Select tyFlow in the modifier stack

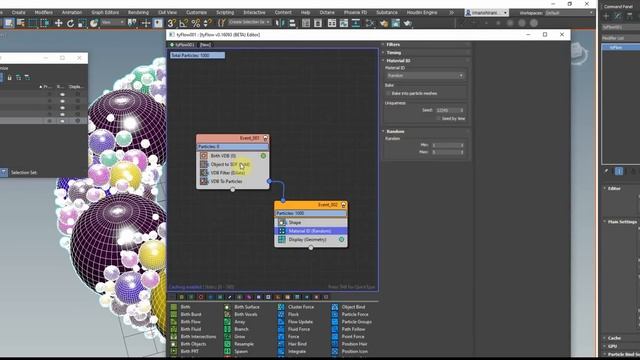pyautogui.click(x=621, y=48)
